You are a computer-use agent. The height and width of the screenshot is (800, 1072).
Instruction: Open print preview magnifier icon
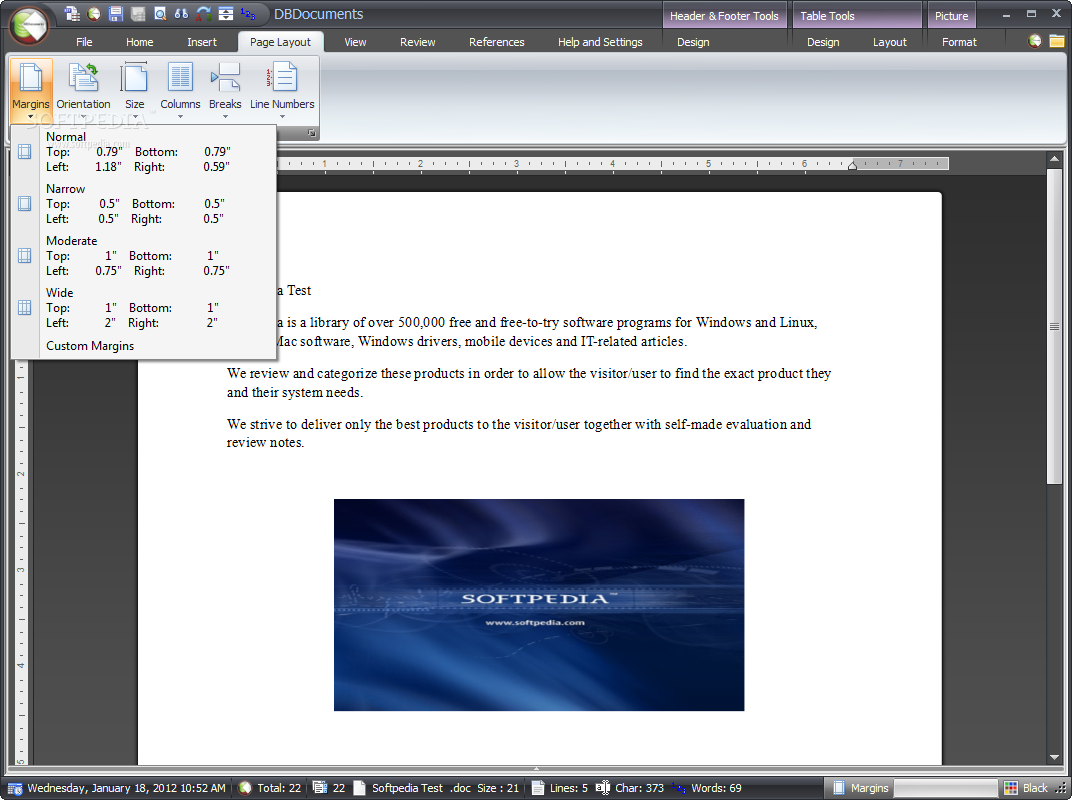click(x=159, y=13)
